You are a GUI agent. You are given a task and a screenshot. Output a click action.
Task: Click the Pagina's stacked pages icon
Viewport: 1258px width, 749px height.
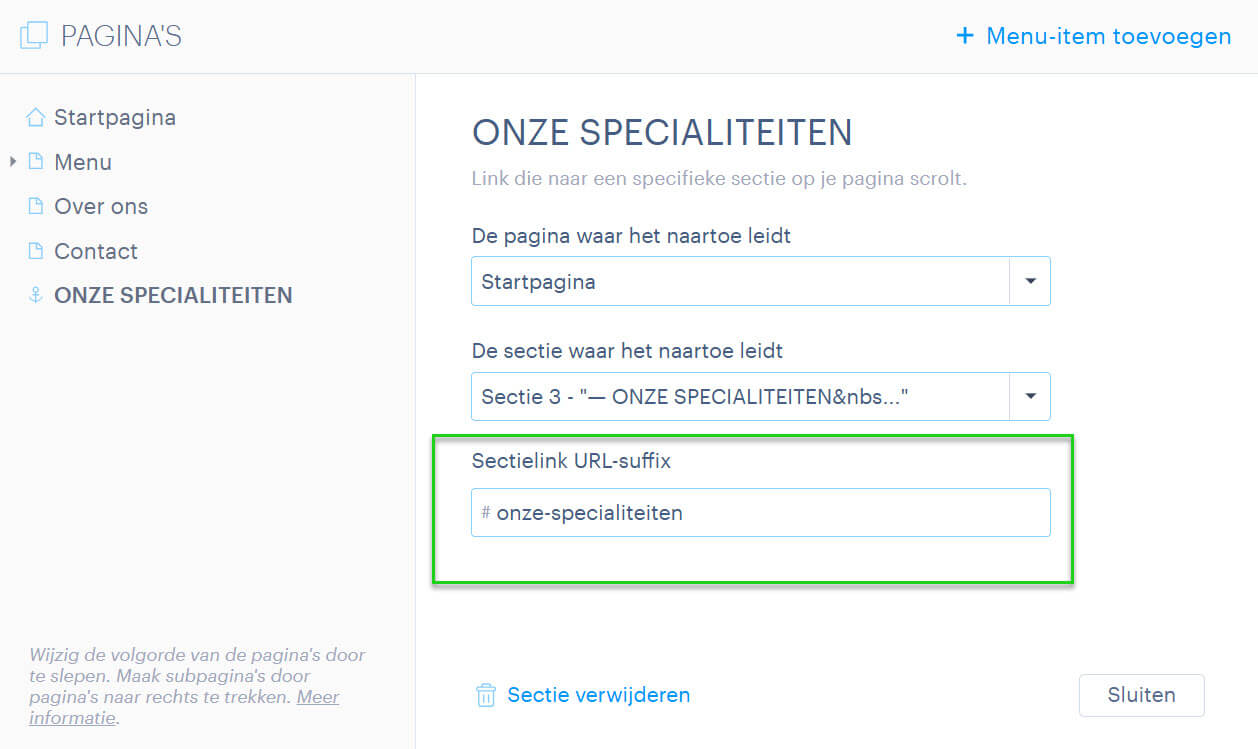(34, 36)
